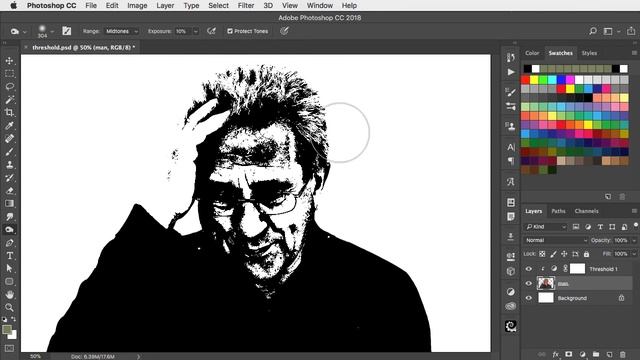Select the Lasso tool

[9, 87]
